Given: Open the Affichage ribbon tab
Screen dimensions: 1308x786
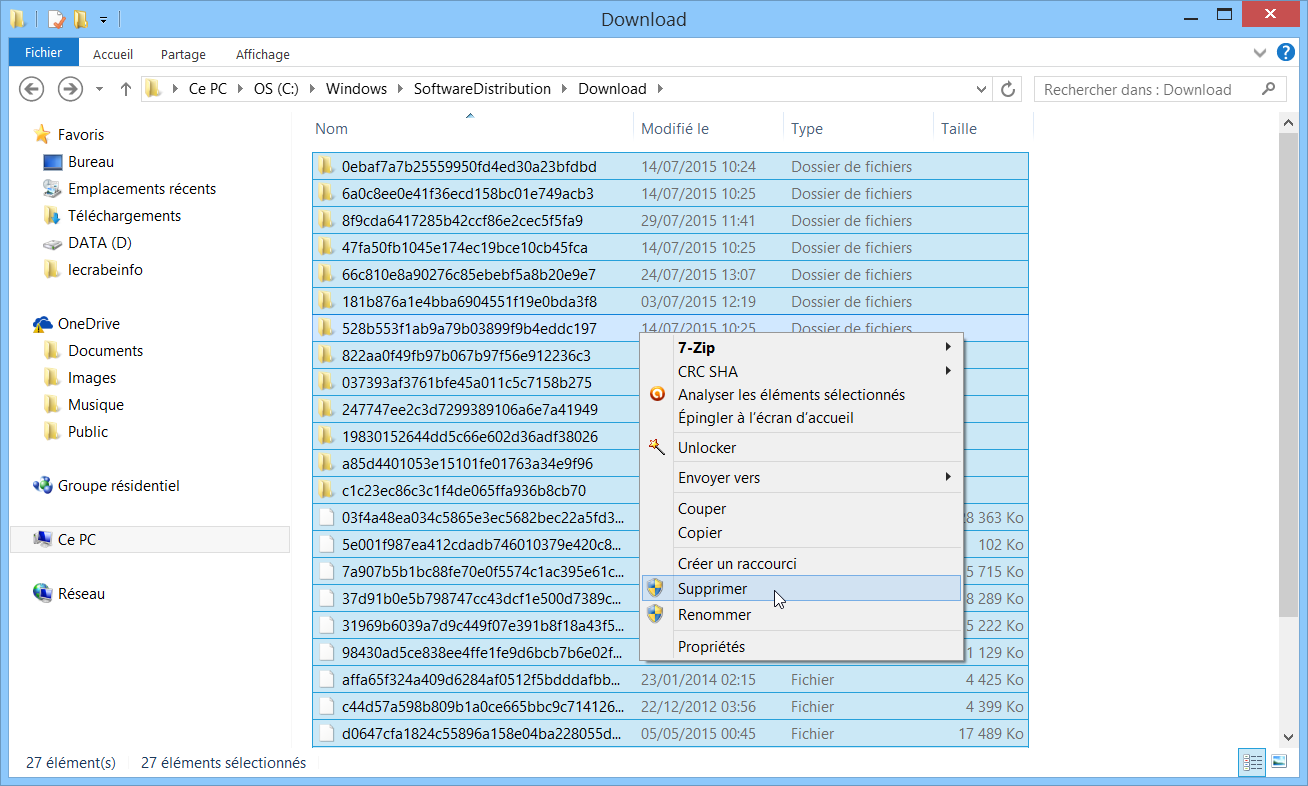Looking at the screenshot, I should (x=263, y=54).
